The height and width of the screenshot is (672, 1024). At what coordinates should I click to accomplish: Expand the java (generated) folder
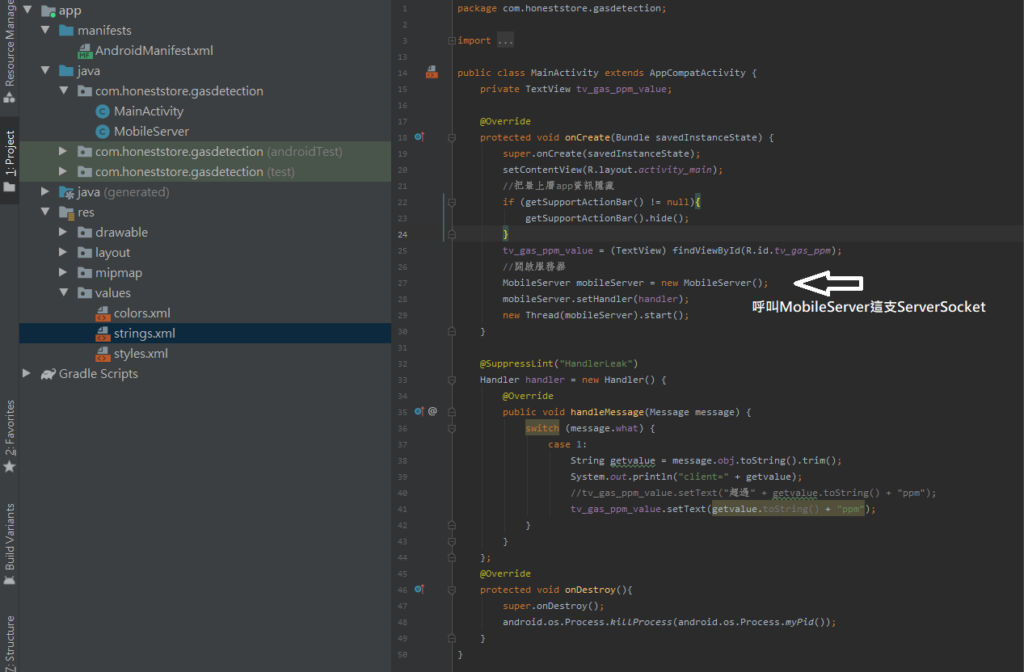[x=45, y=192]
